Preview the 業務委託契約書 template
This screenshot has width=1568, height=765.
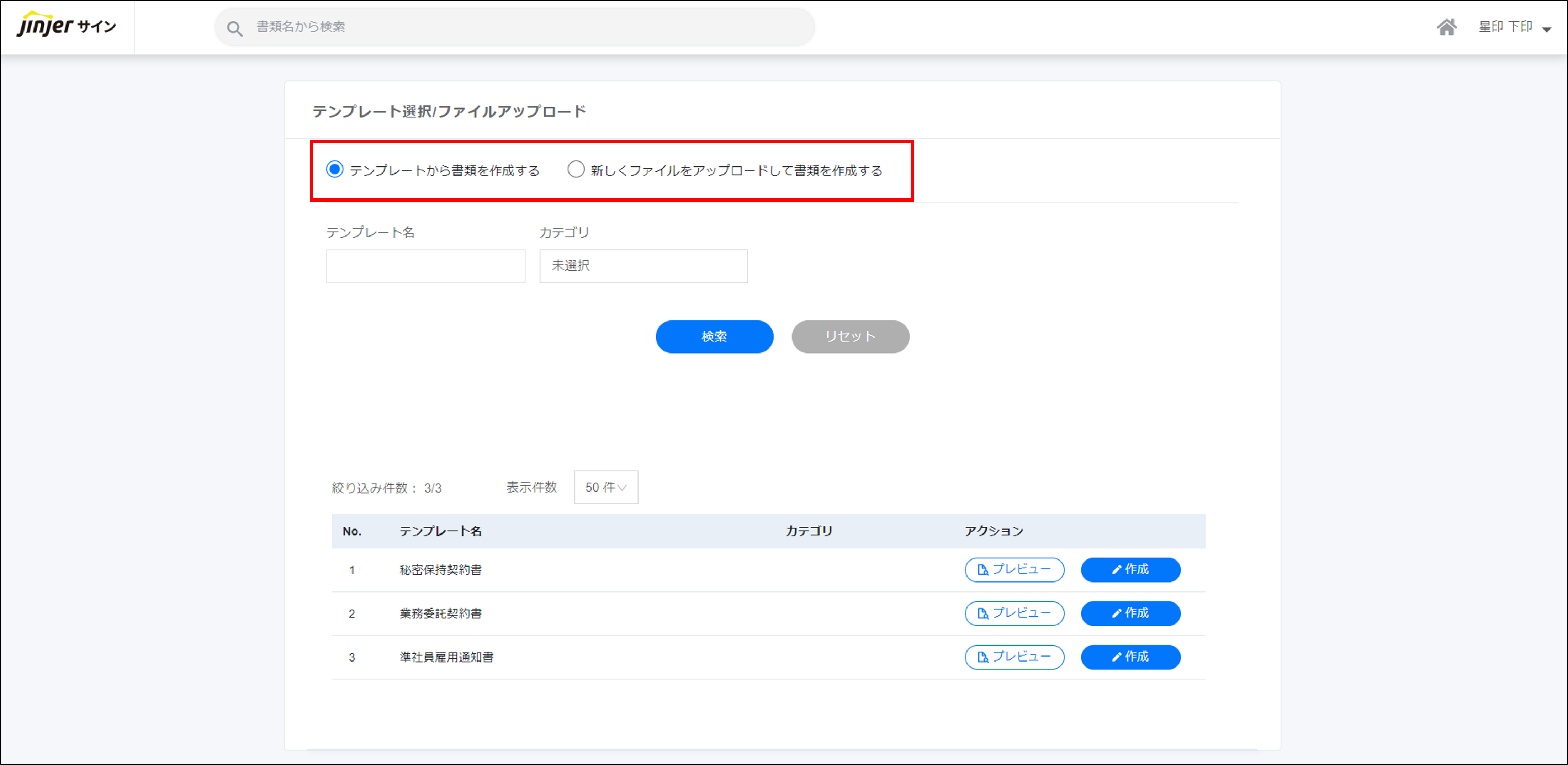pos(1014,613)
